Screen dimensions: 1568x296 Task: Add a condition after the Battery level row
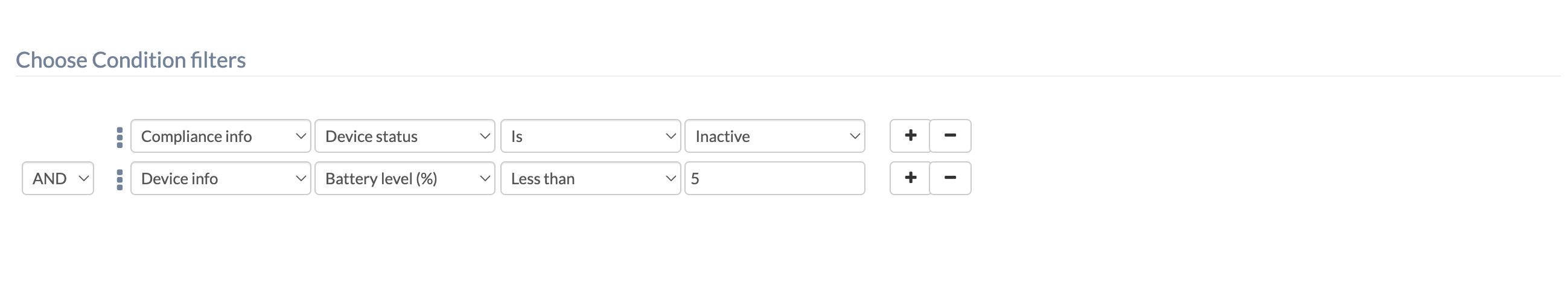click(910, 178)
